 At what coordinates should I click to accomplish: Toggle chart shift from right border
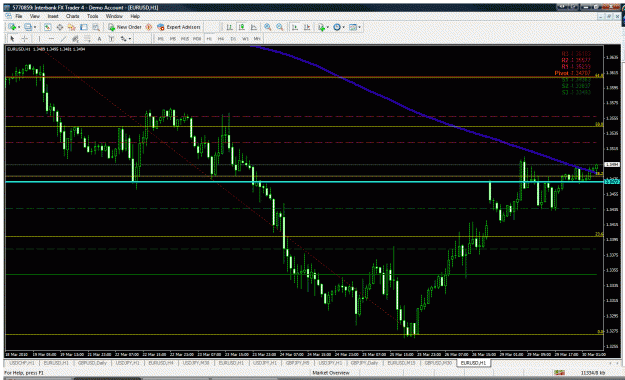307,27
